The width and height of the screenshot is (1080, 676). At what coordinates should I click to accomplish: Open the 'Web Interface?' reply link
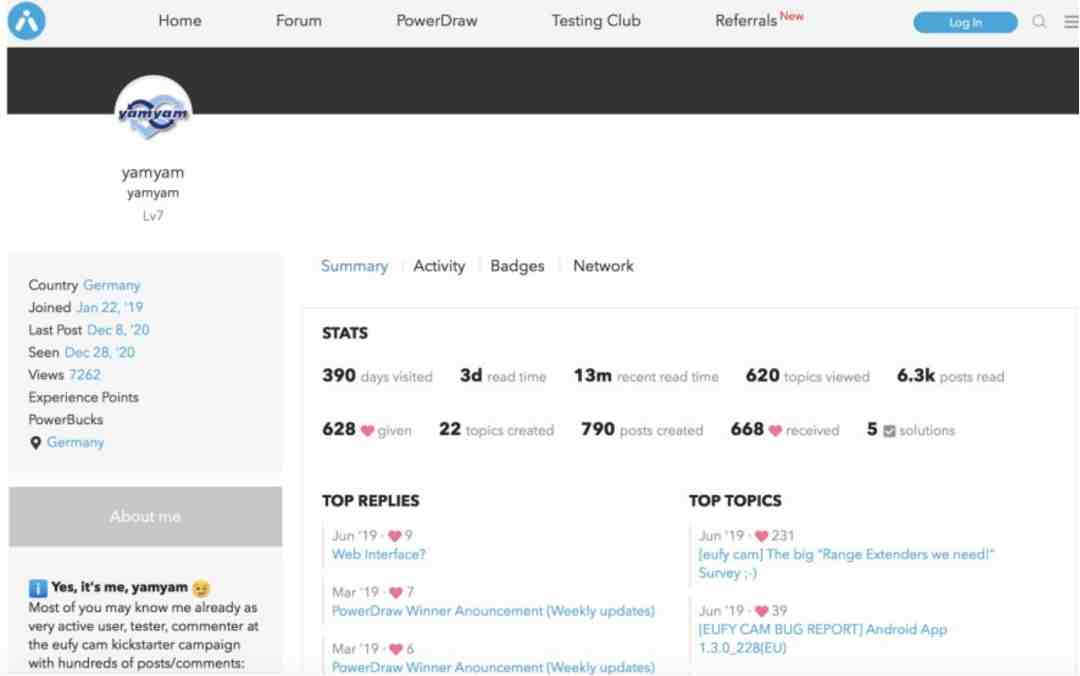(379, 554)
